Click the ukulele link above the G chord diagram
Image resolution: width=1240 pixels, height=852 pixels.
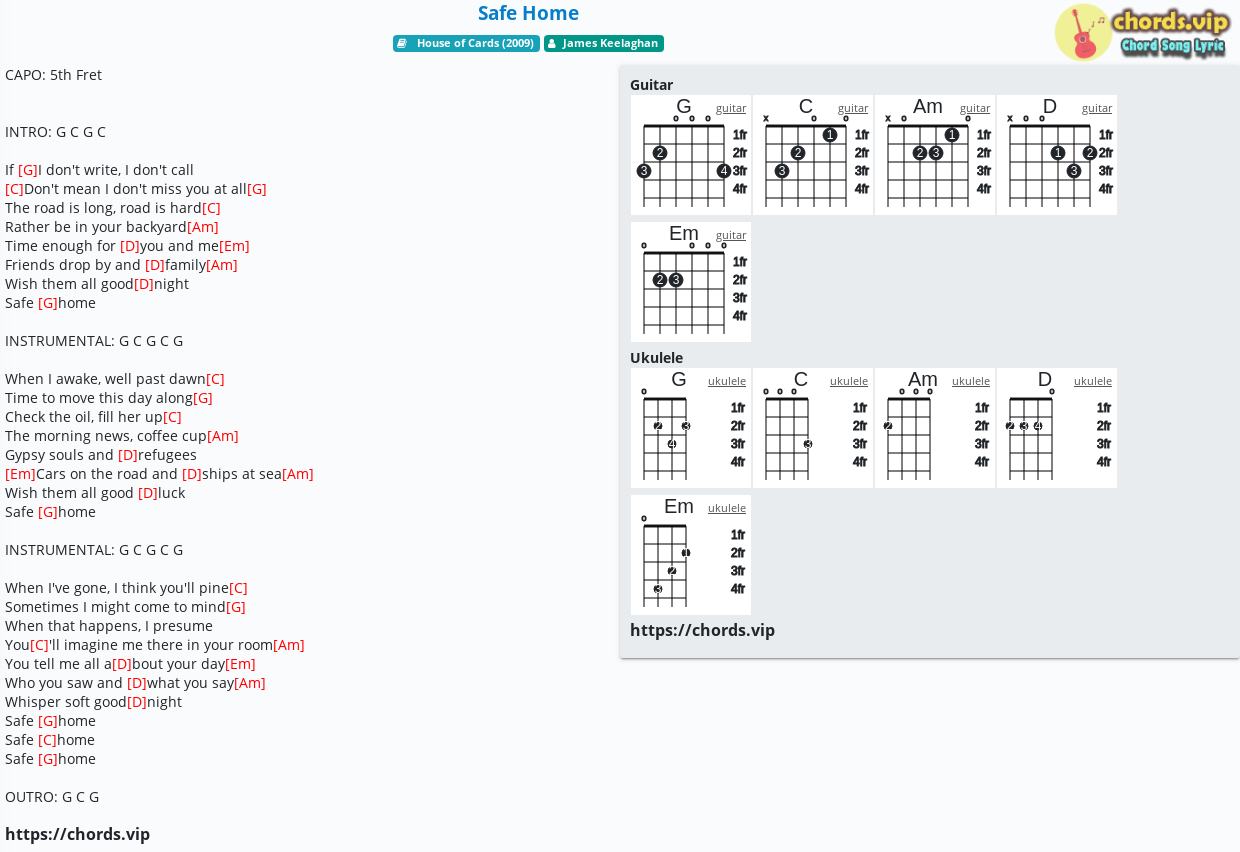click(727, 381)
